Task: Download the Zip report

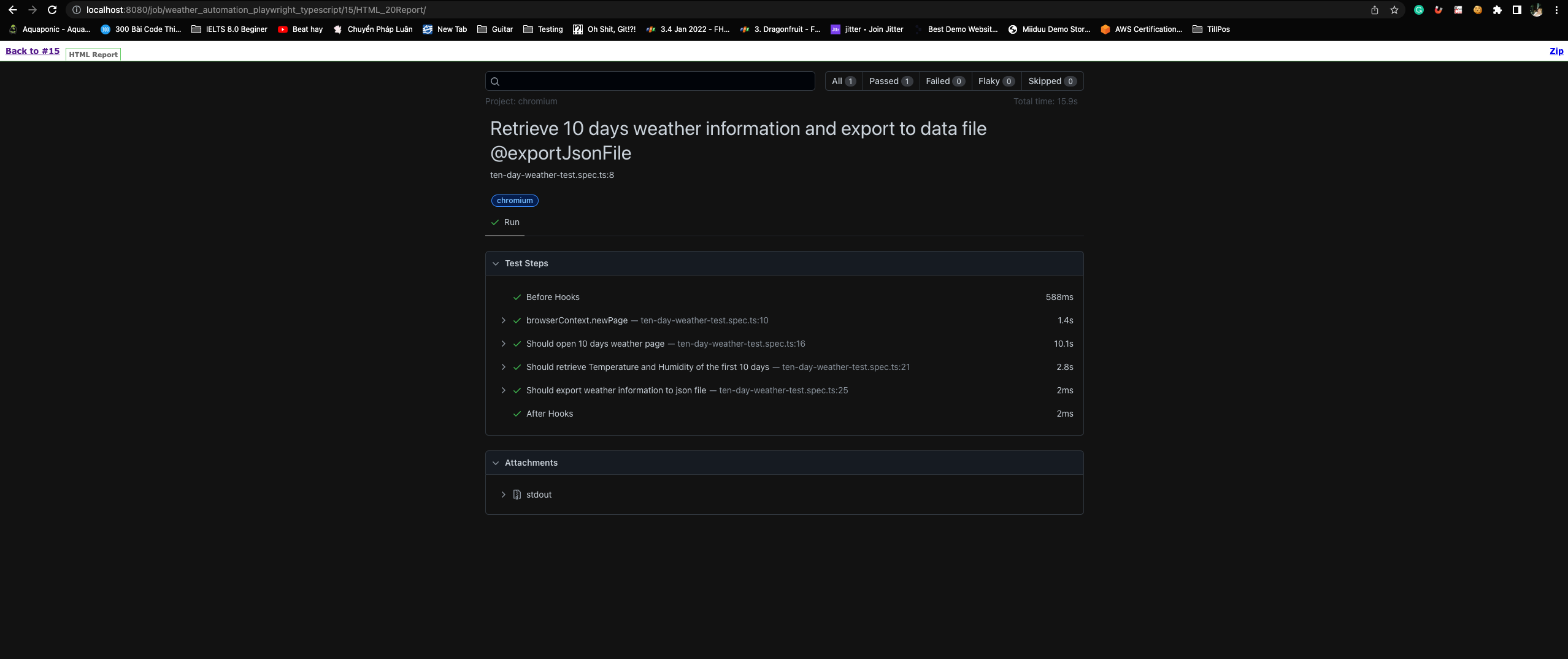Action: pos(1557,51)
